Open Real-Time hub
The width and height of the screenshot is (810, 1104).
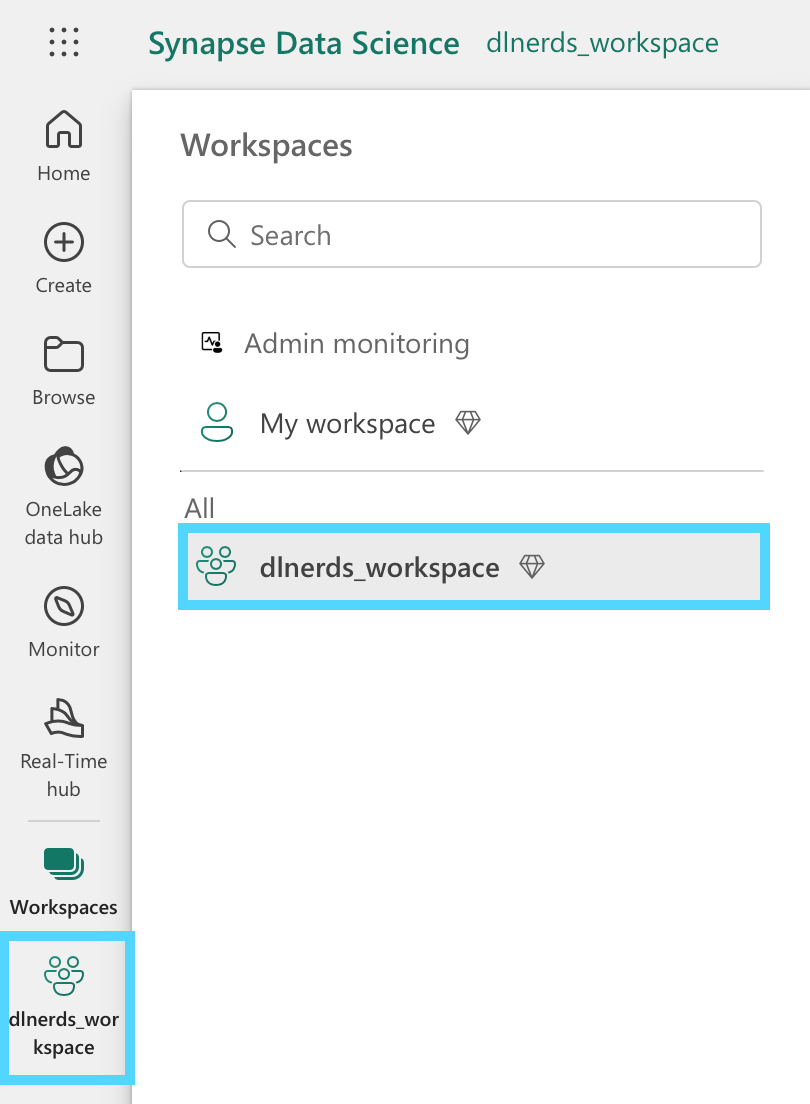point(64,748)
